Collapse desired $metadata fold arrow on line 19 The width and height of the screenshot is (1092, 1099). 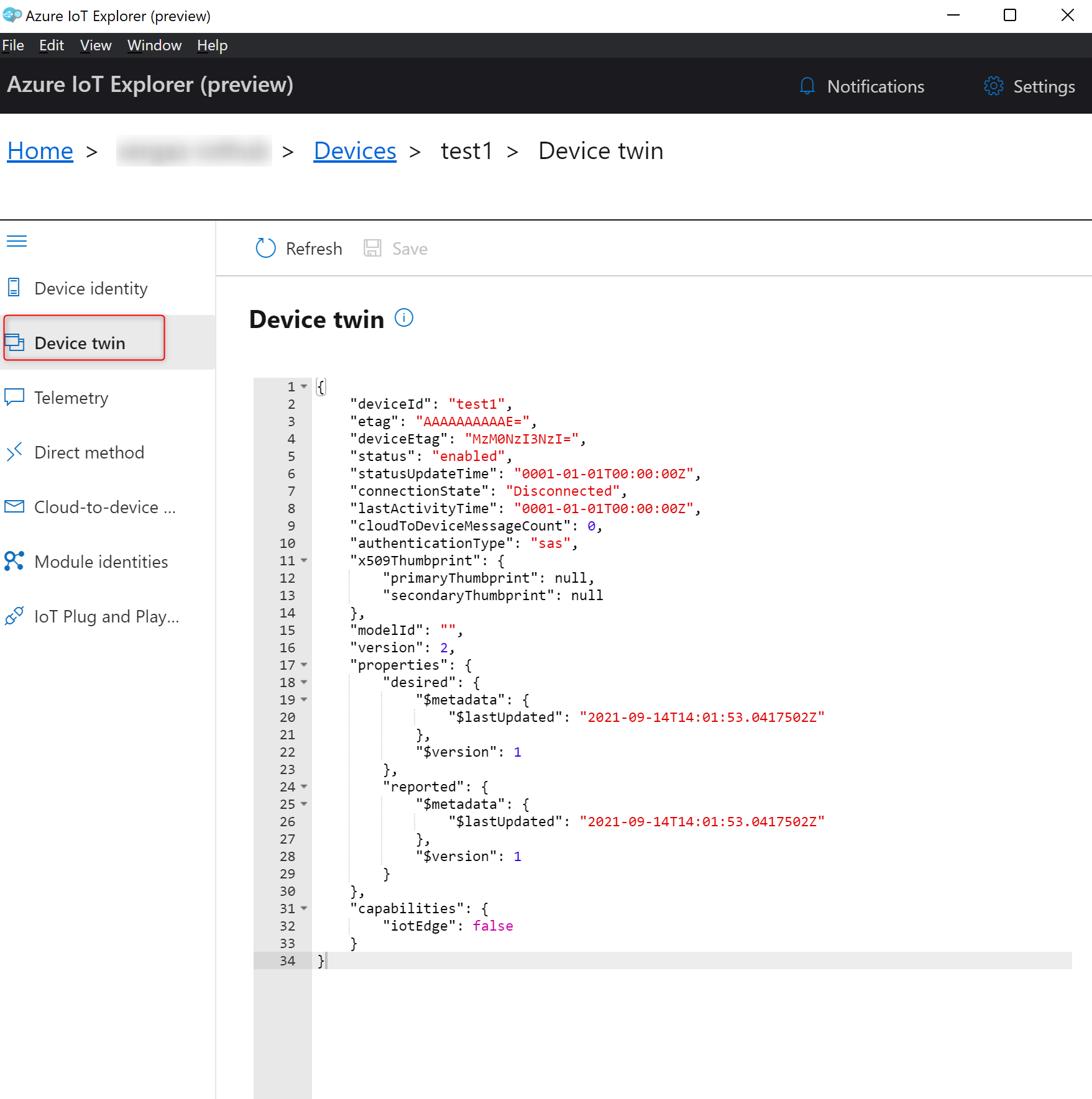[304, 700]
